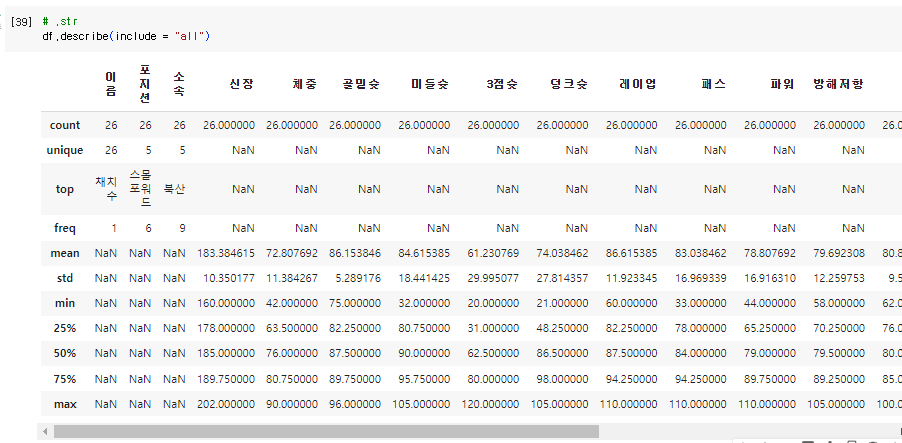Click the scrollbar left arrow under the table
The height and width of the screenshot is (443, 902).
45,431
